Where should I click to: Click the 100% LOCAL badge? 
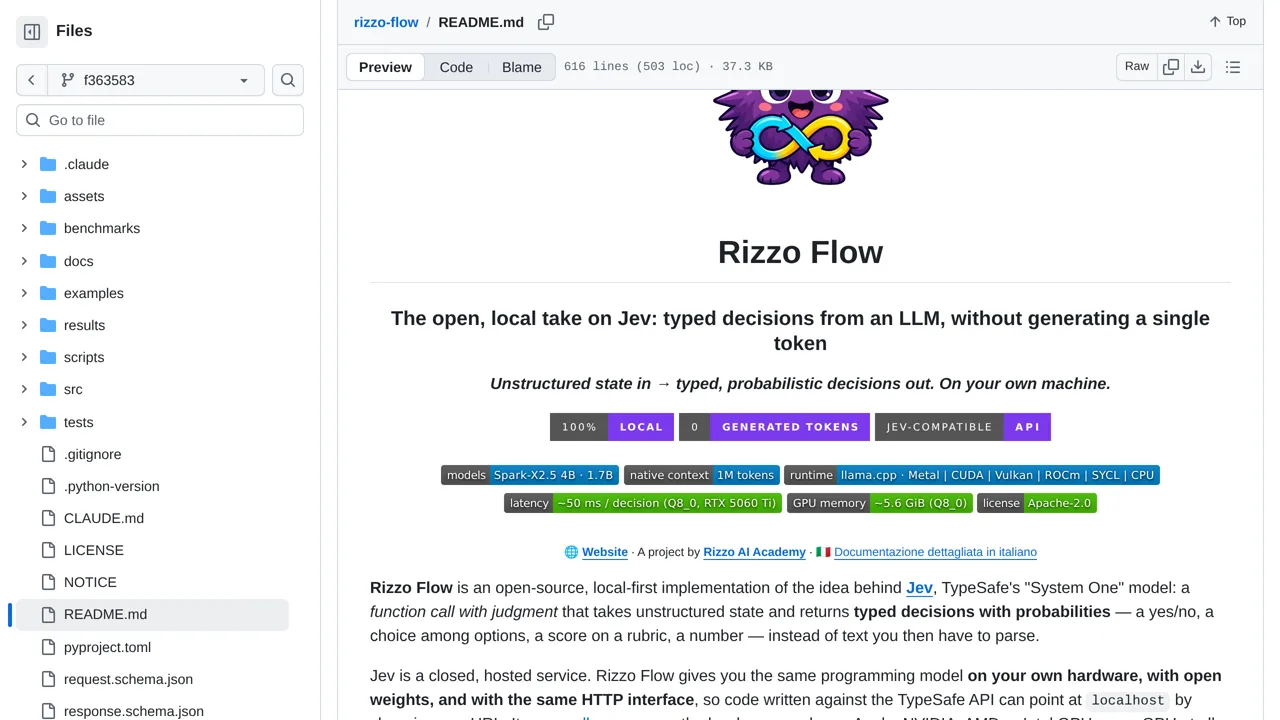pyautogui.click(x=612, y=427)
